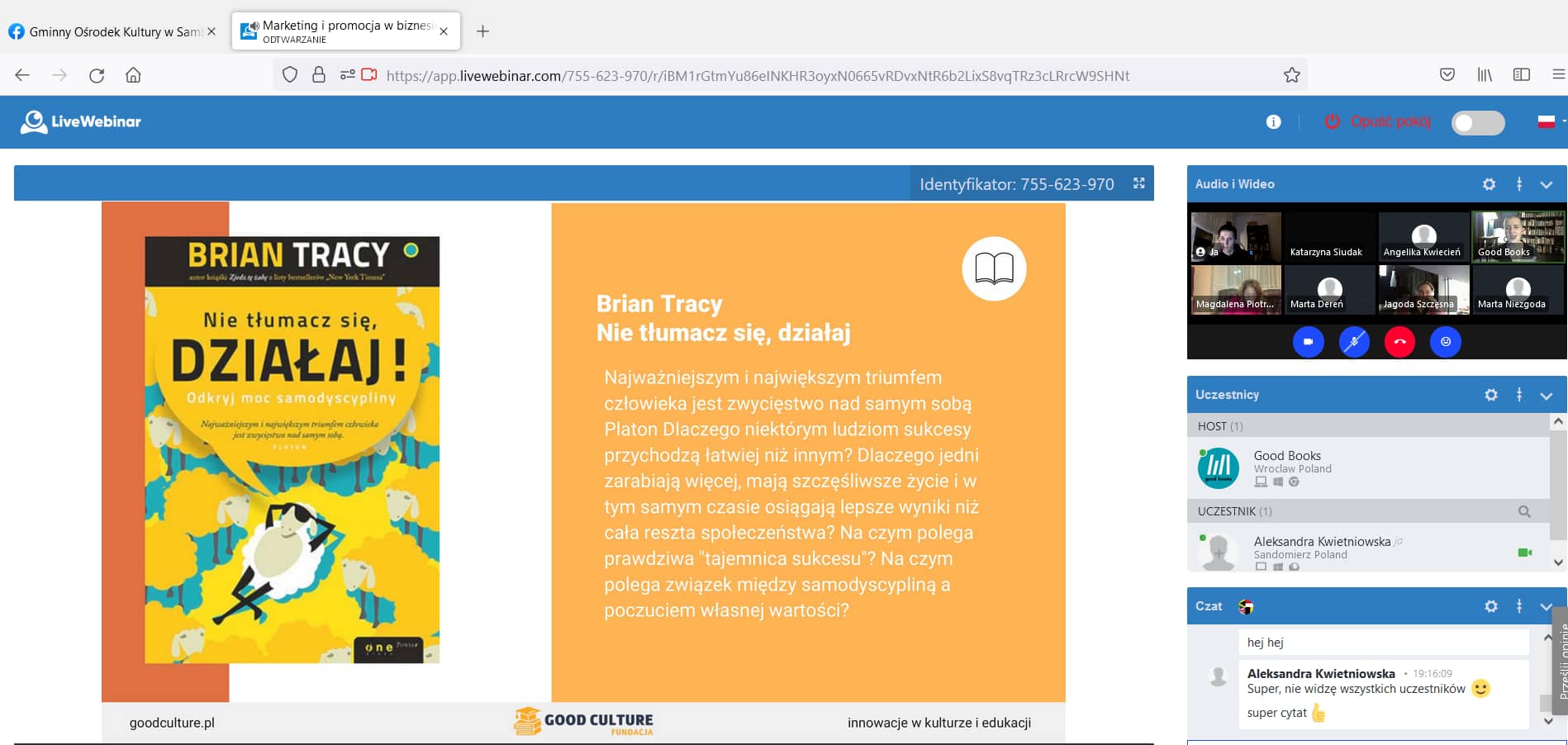Viewport: 1568px width, 745px height.
Task: Select the Katarzyna Siudak video tile
Action: click(x=1329, y=237)
